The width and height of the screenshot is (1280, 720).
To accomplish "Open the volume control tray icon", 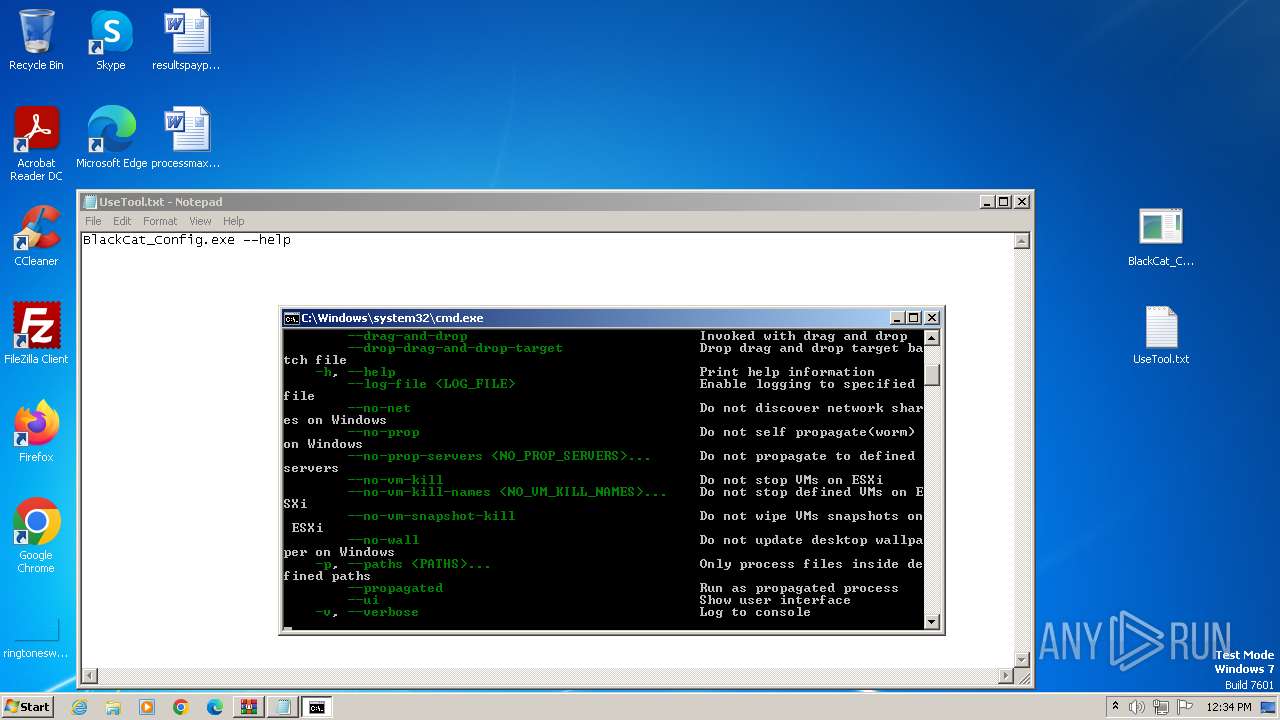I will pos(1136,707).
